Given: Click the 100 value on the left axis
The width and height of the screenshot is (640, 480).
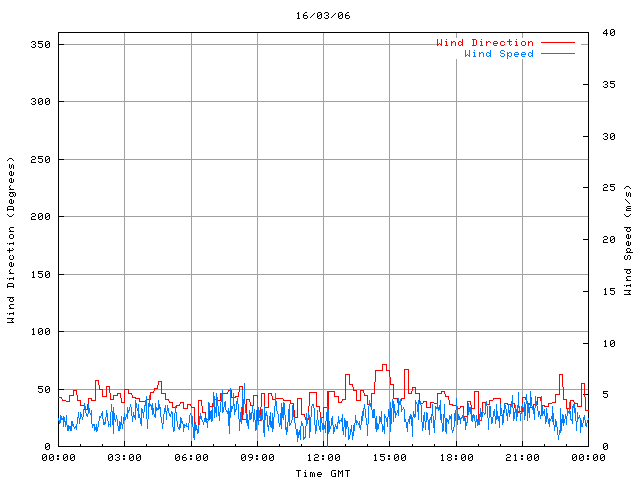Looking at the screenshot, I should click(40, 332).
